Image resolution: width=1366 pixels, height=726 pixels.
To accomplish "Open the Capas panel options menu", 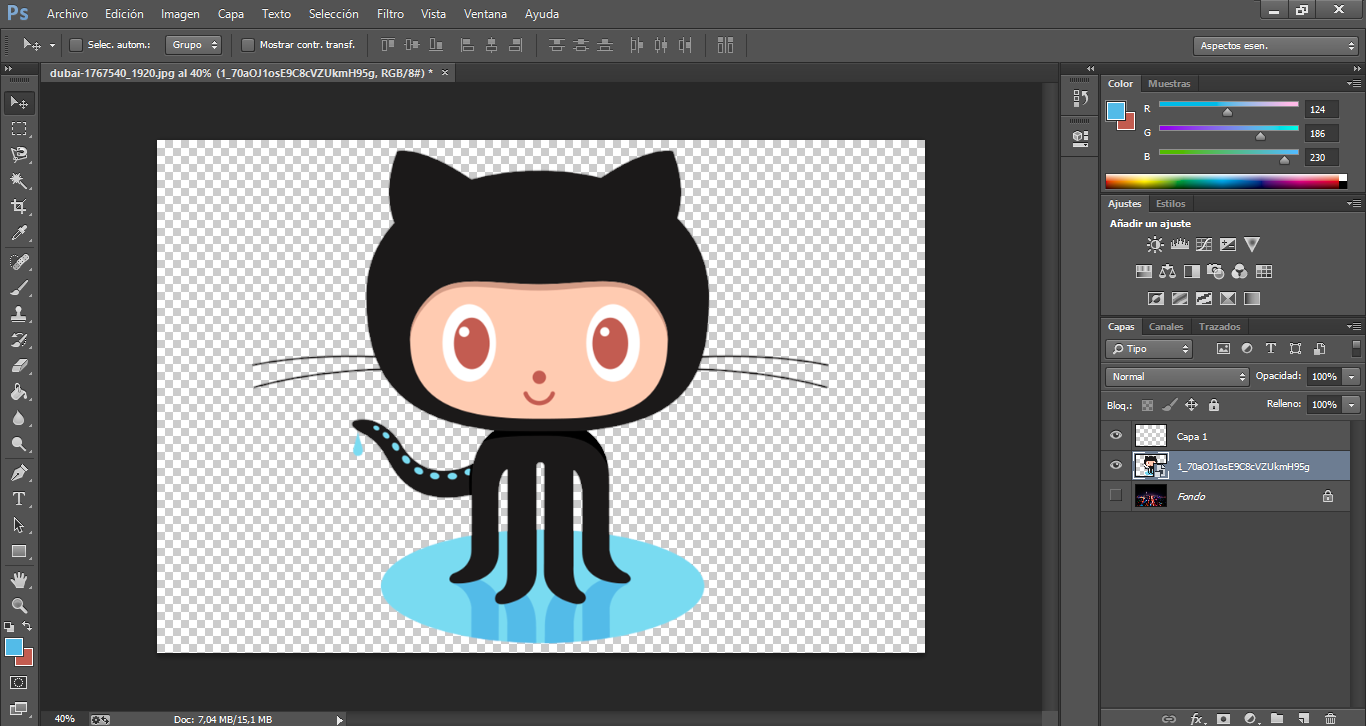I will pos(1354,326).
